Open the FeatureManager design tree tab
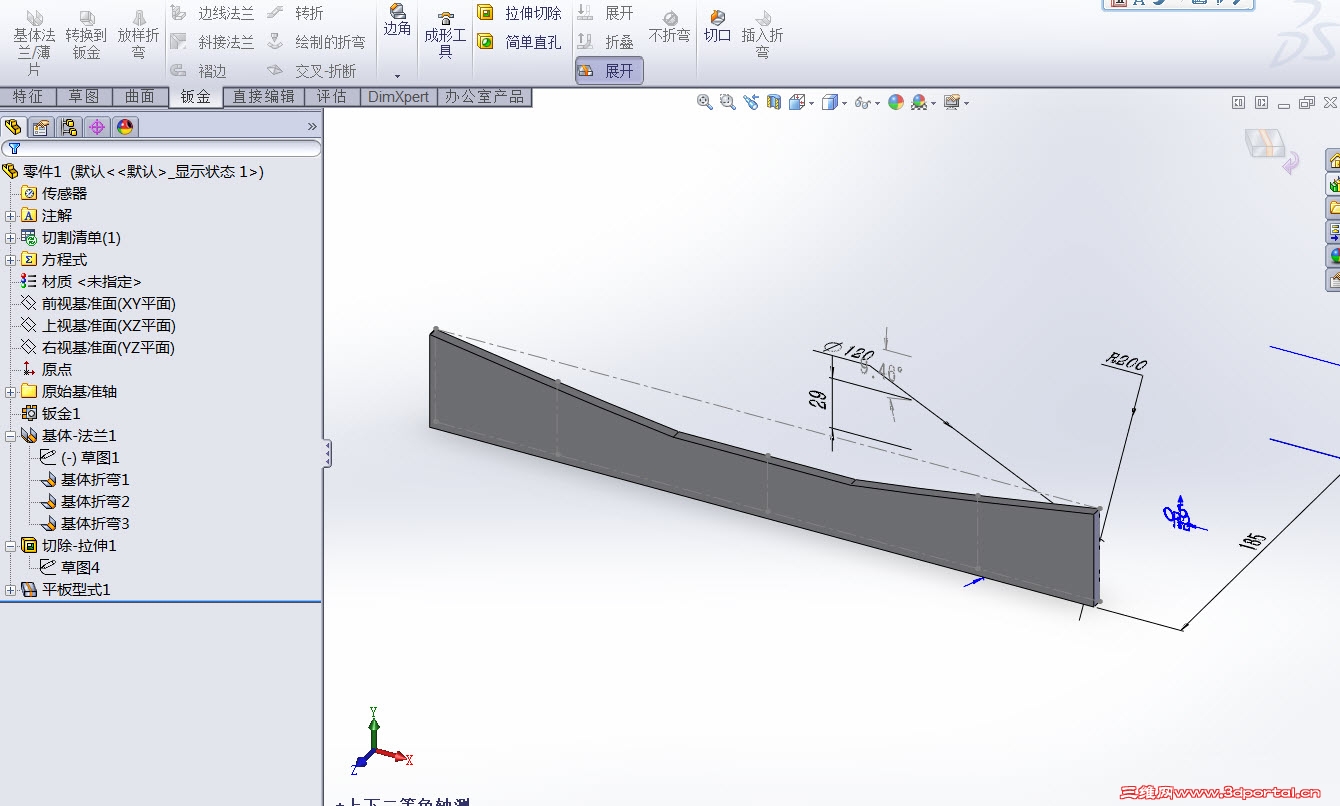 pyautogui.click(x=13, y=127)
